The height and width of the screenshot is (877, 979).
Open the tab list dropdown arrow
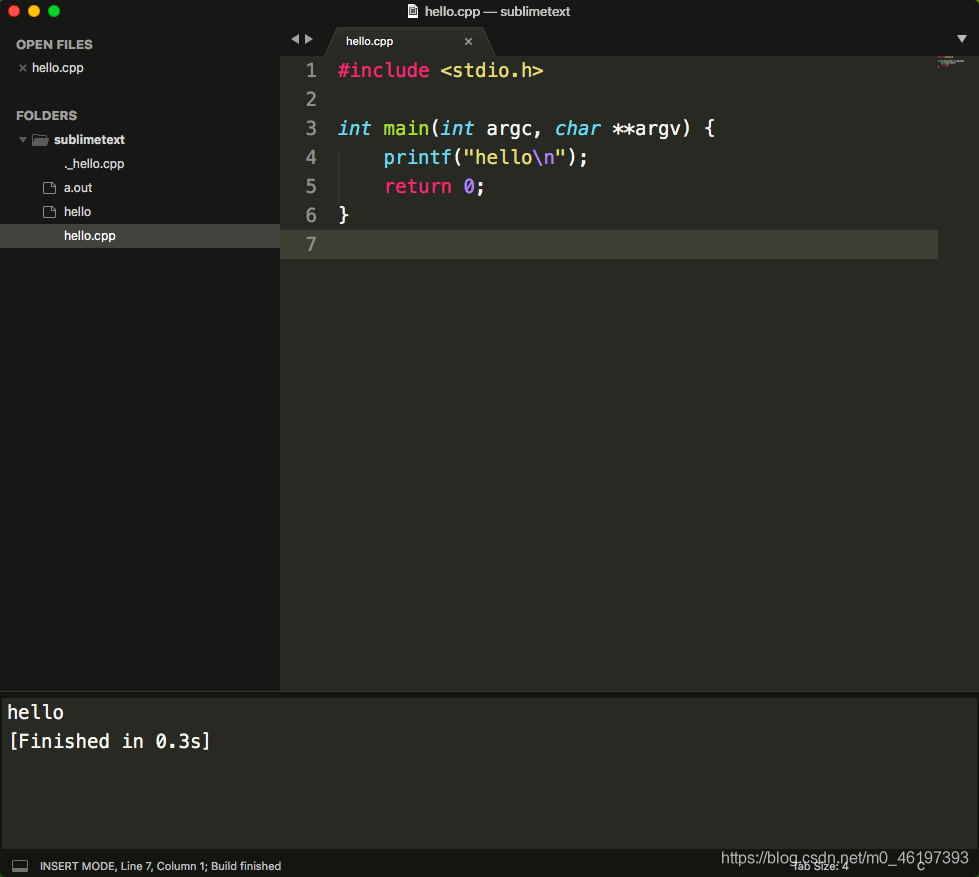point(962,39)
